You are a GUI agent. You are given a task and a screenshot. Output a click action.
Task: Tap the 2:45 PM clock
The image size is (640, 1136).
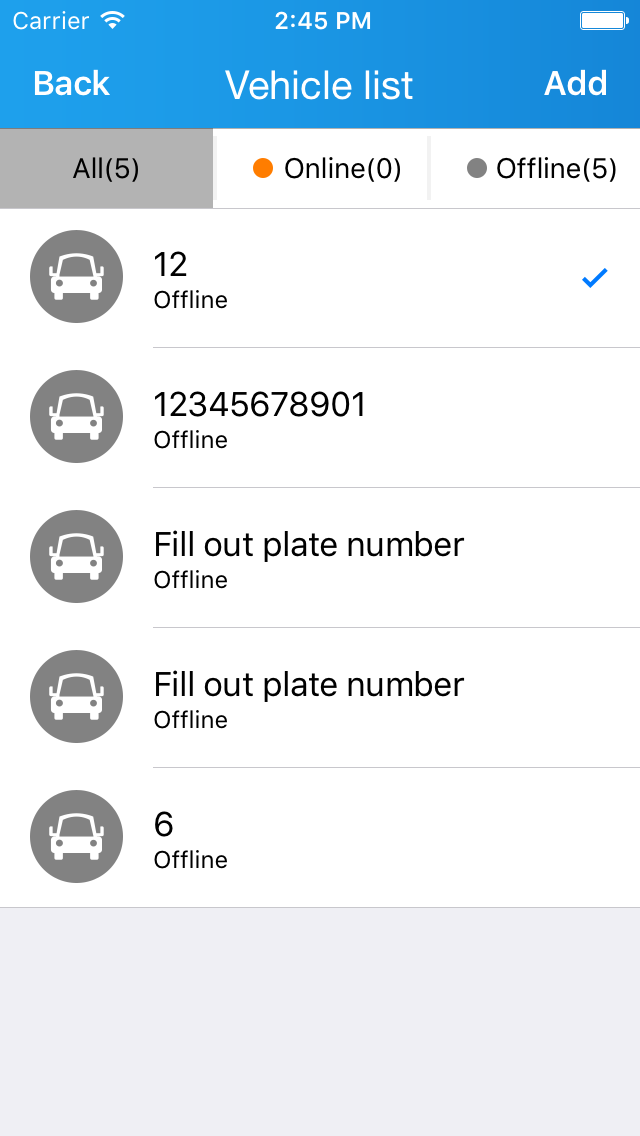(322, 20)
